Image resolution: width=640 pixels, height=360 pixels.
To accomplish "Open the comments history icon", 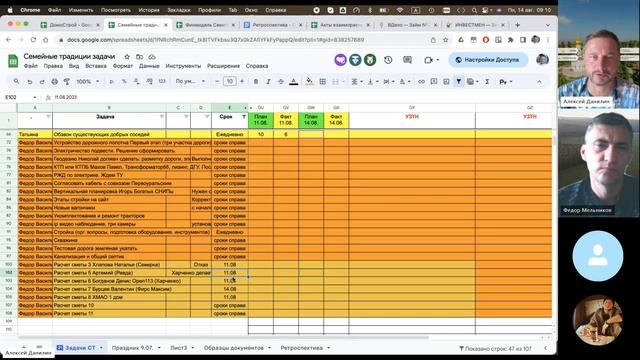I will pyautogui.click(x=407, y=60).
